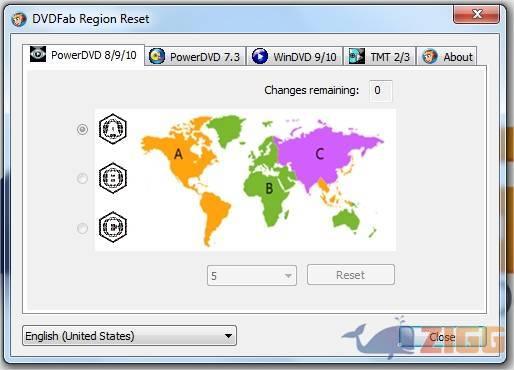Click the Reset button
Image resolution: width=514 pixels, height=370 pixels.
351,275
